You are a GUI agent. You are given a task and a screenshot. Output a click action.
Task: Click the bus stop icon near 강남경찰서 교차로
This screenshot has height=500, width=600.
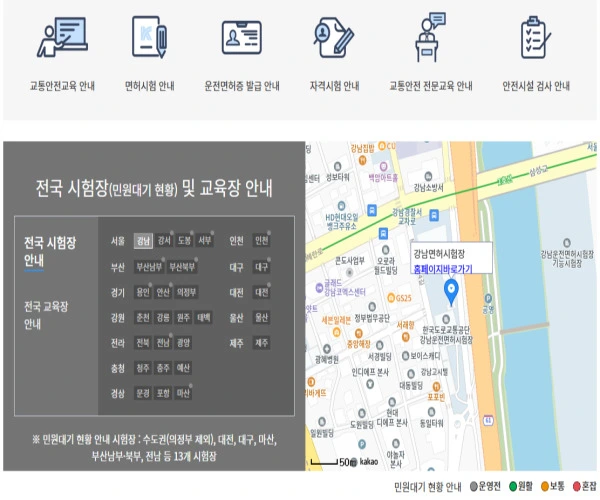pos(434,215)
